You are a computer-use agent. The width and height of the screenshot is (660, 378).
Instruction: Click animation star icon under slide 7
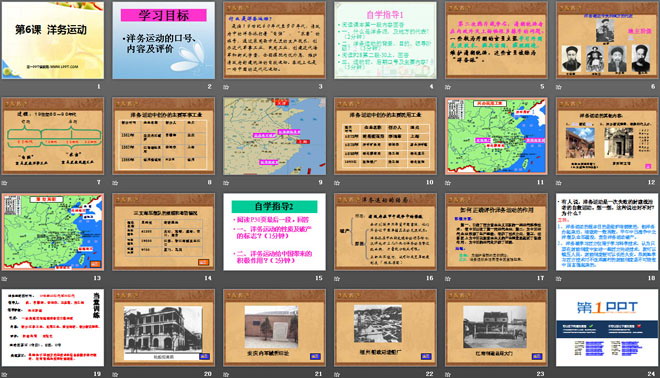(x=4, y=183)
